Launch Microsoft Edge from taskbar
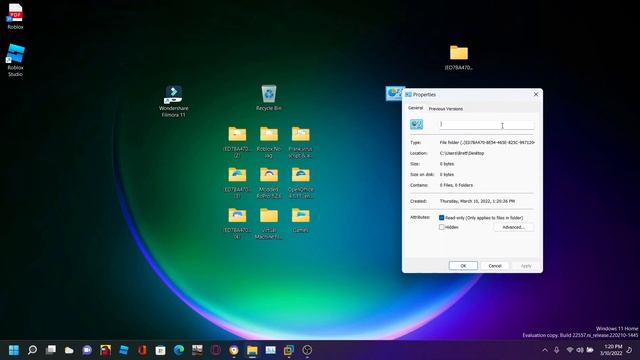 [179, 350]
